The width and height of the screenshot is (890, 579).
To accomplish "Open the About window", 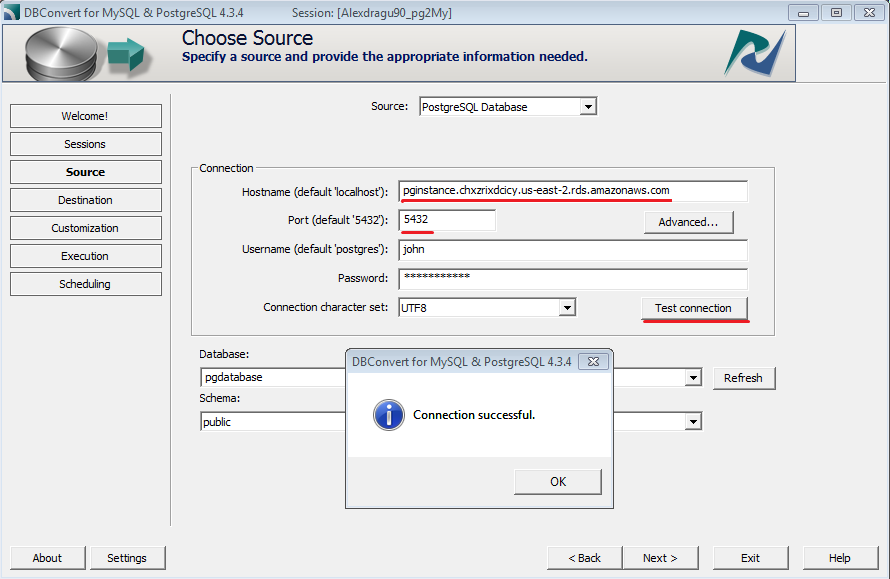I will click(x=48, y=558).
